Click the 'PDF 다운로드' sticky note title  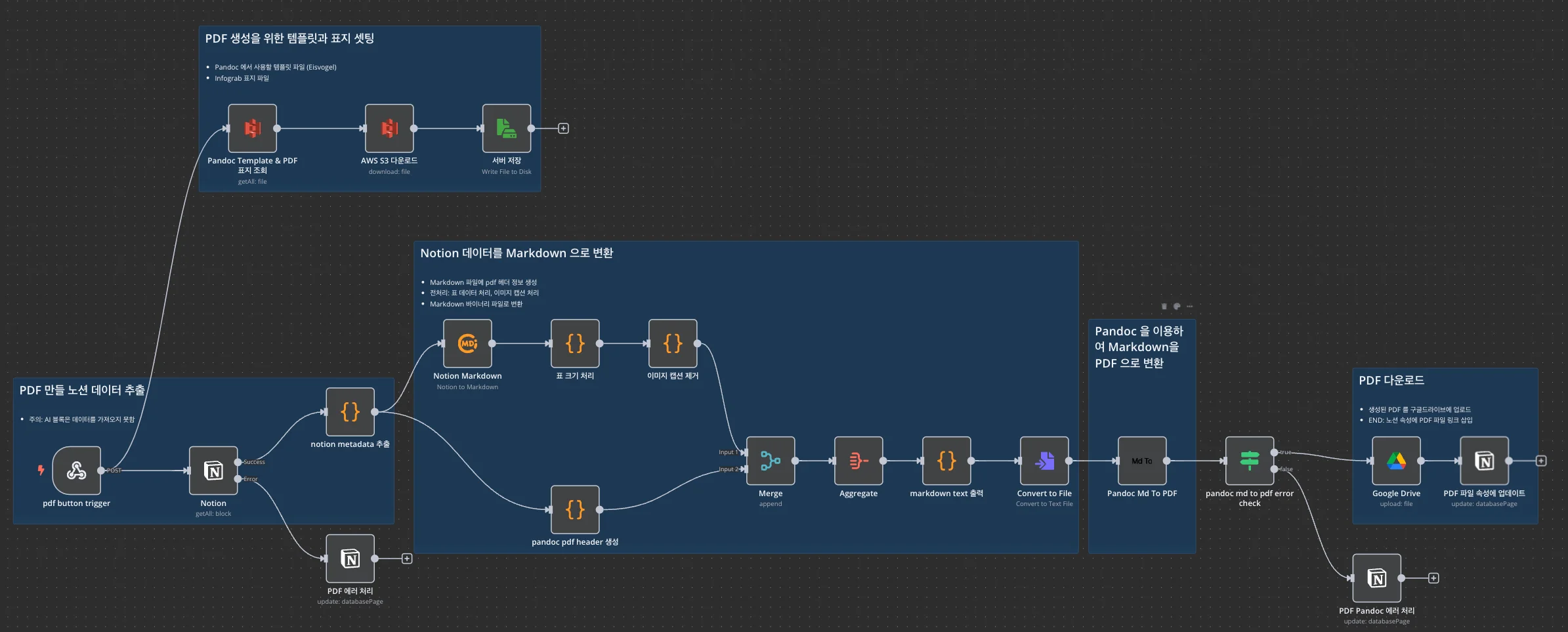[x=1391, y=381]
